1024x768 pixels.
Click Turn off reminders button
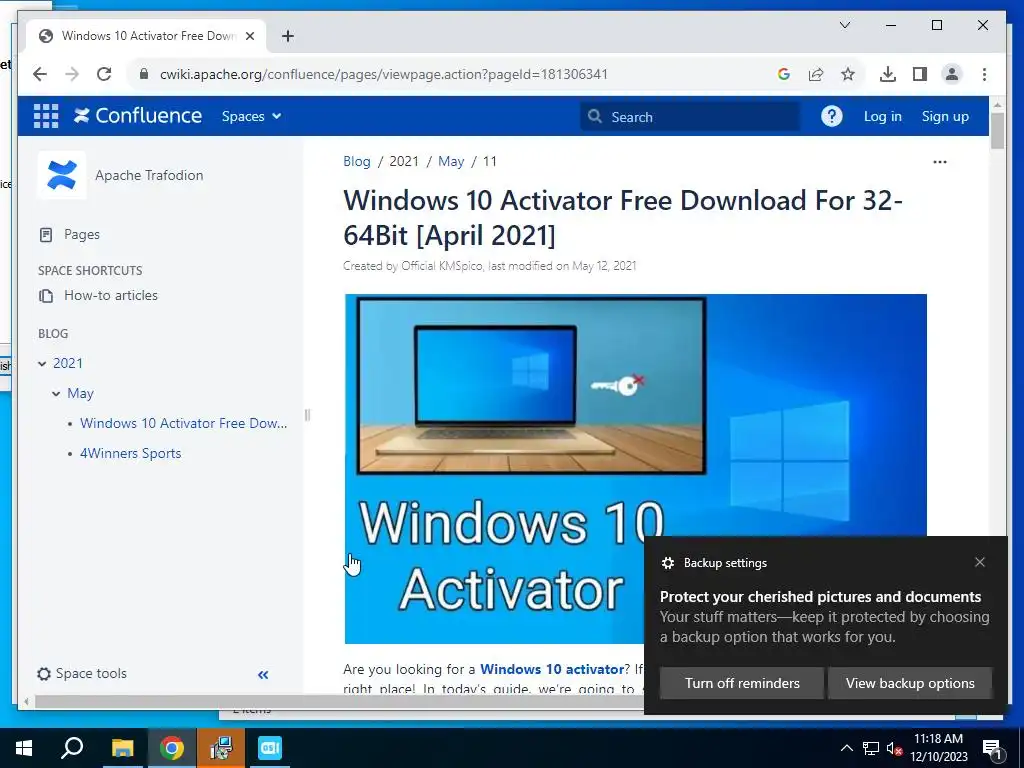[742, 683]
